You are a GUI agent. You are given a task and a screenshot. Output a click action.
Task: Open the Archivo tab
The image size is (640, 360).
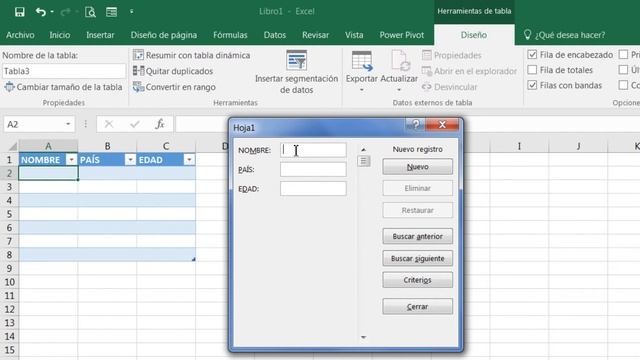coord(20,35)
